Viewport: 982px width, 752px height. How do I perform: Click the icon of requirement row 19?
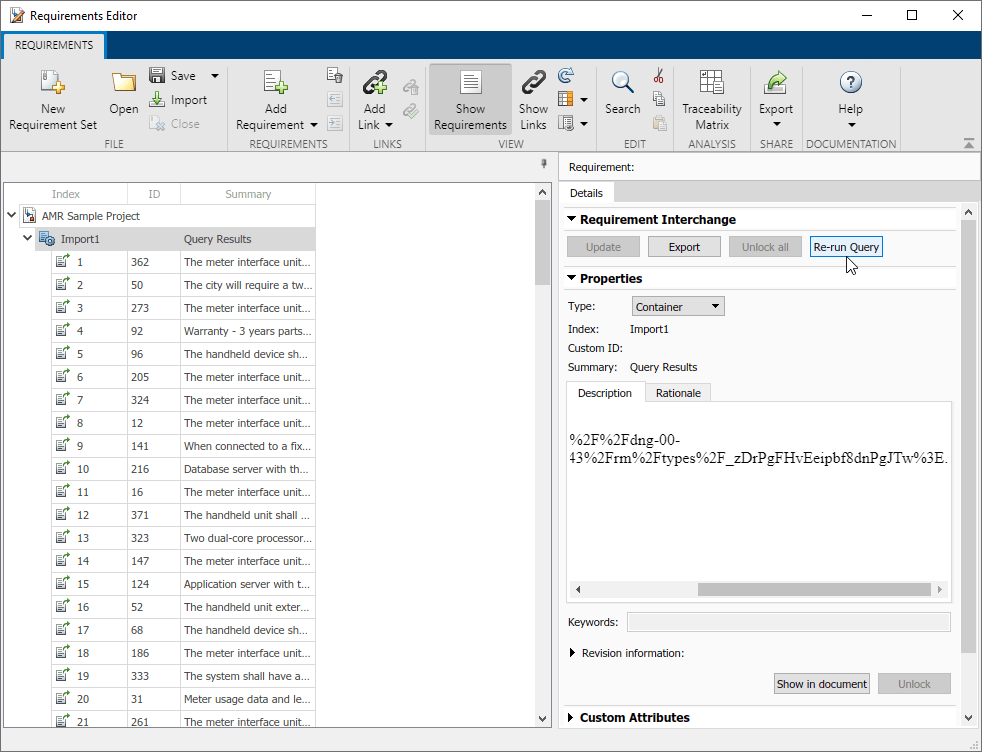point(62,675)
